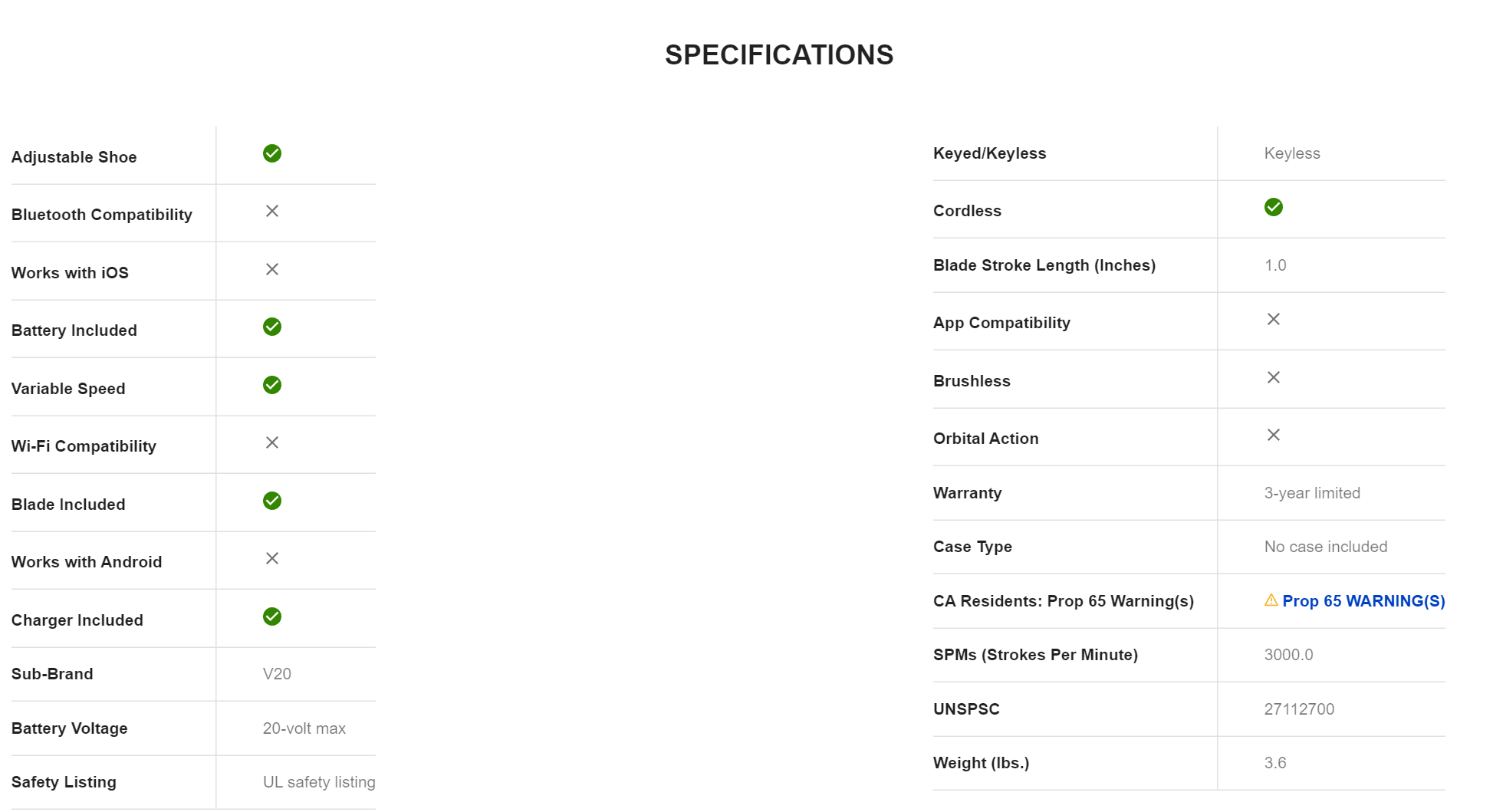Click the Blade Included green checkmark
The image size is (1493, 812).
click(272, 501)
